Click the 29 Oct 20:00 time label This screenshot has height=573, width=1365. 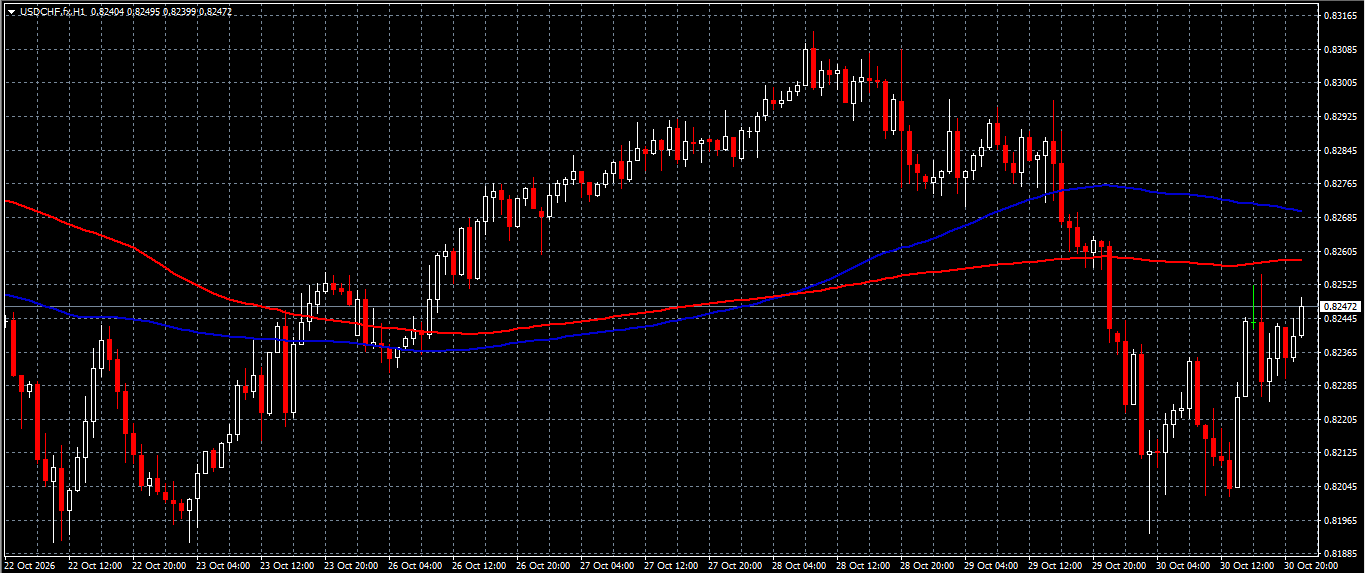point(1119,566)
